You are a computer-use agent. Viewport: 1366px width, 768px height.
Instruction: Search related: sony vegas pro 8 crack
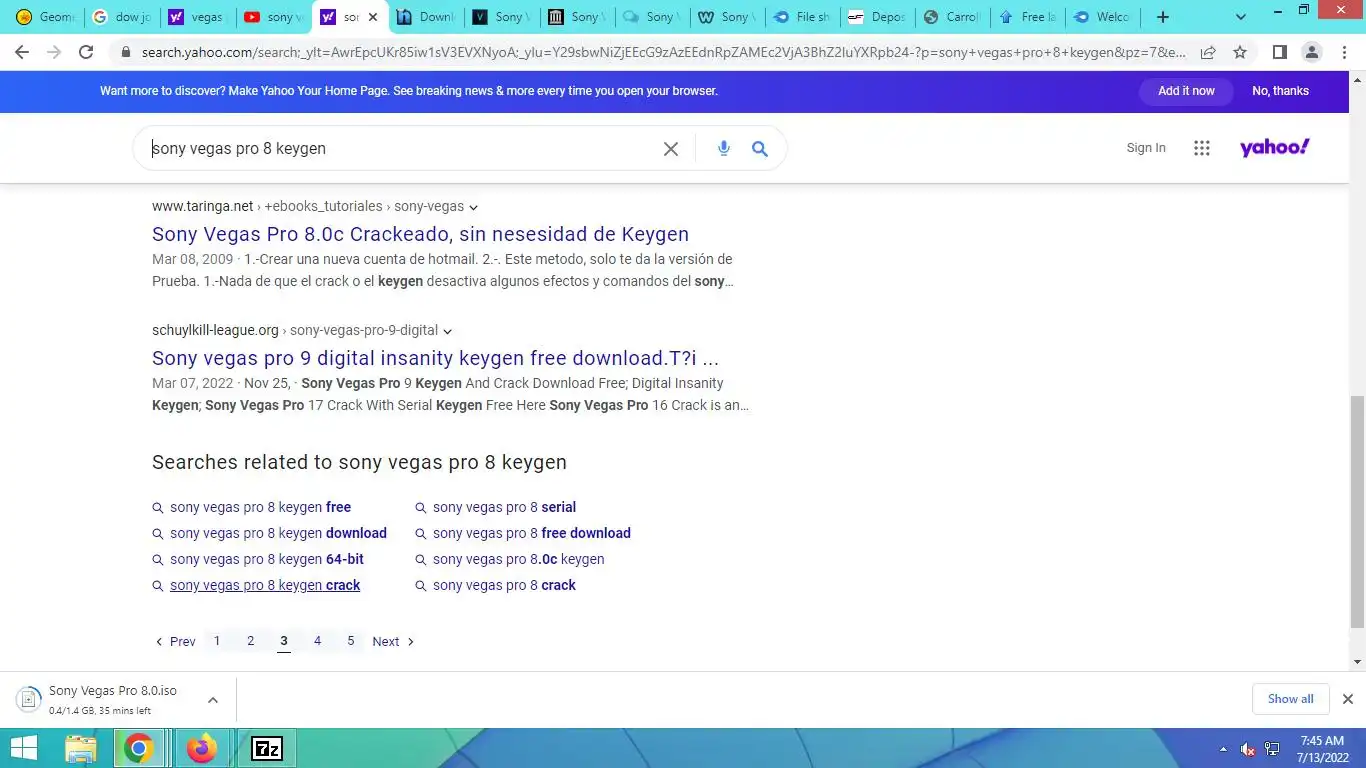(x=504, y=585)
